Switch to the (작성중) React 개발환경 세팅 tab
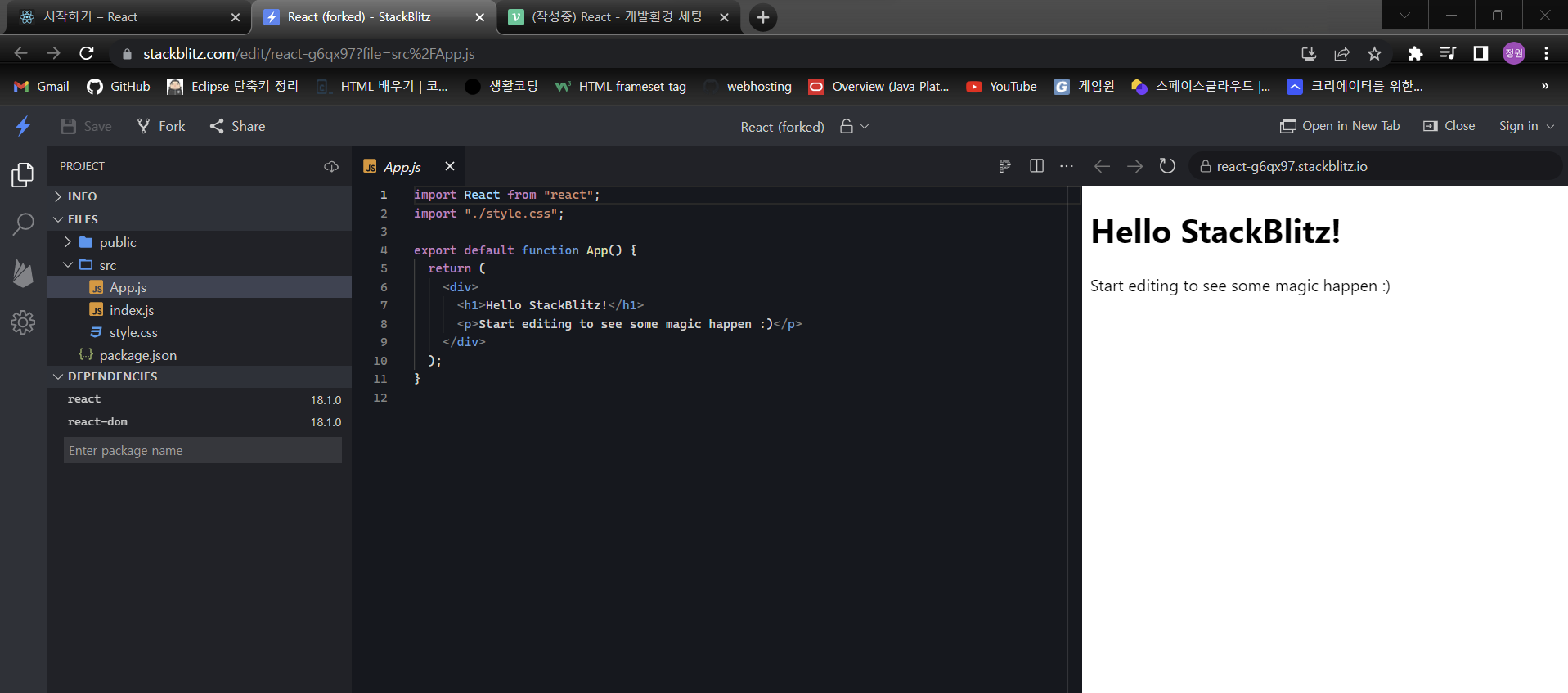 [x=618, y=17]
